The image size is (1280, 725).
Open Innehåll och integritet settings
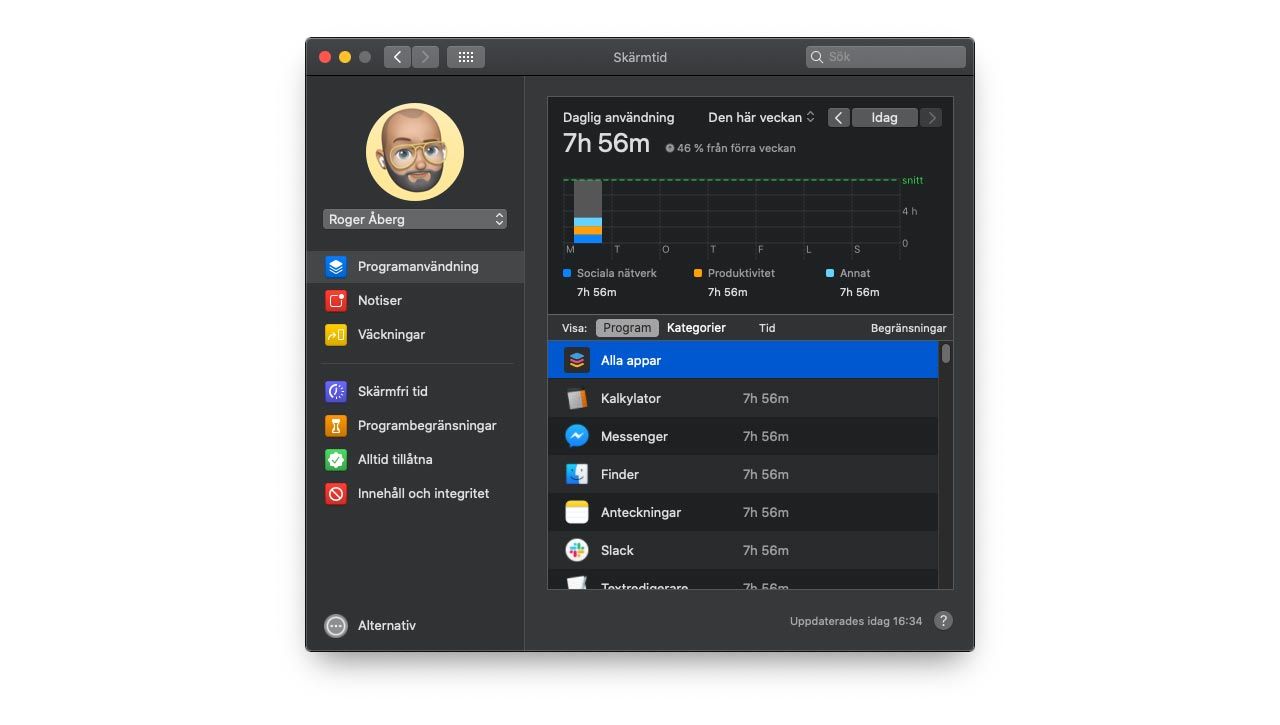422,494
